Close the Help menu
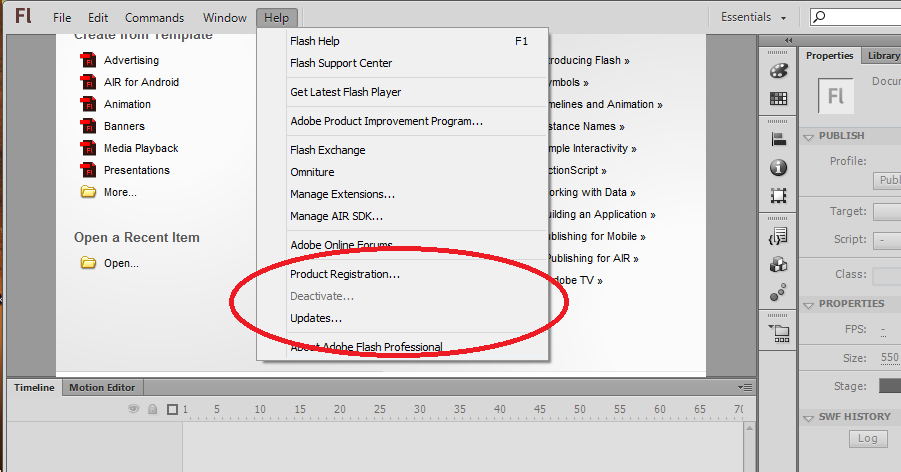The image size is (901, 472). (x=276, y=18)
